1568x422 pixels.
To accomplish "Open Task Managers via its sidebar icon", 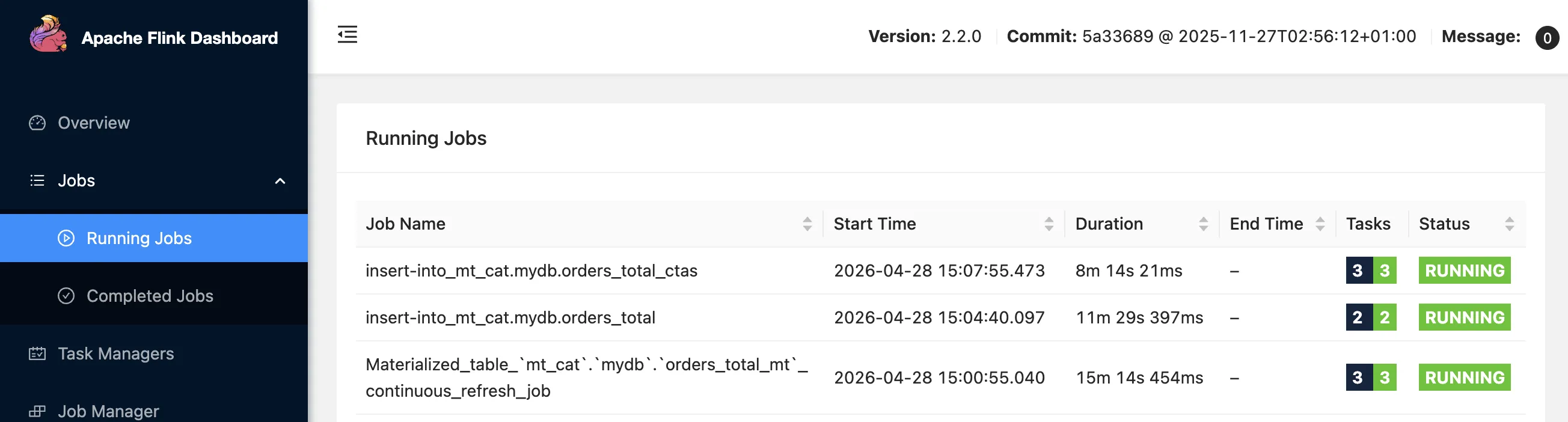I will pyautogui.click(x=37, y=353).
